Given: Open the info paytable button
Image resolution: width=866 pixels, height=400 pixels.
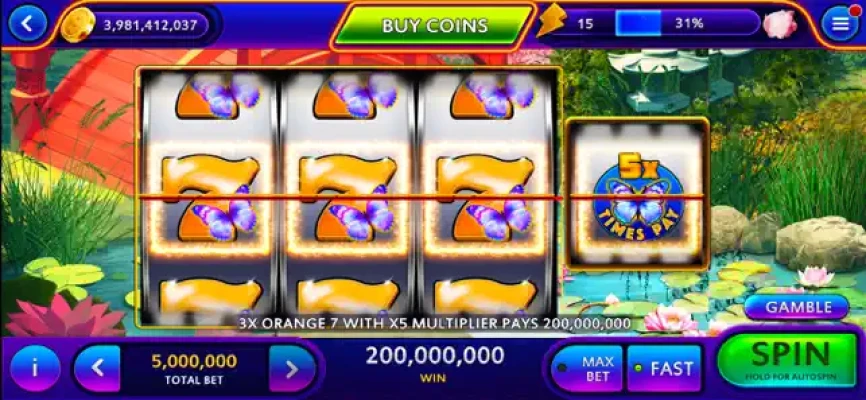Looking at the screenshot, I should (x=35, y=369).
